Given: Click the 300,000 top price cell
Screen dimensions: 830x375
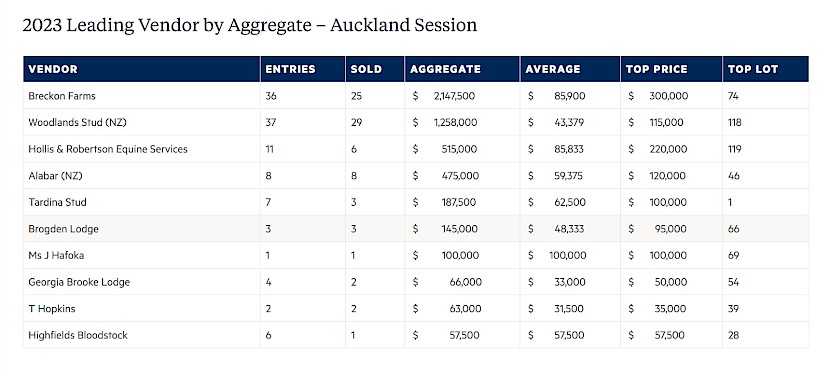Looking at the screenshot, I should click(x=669, y=96).
